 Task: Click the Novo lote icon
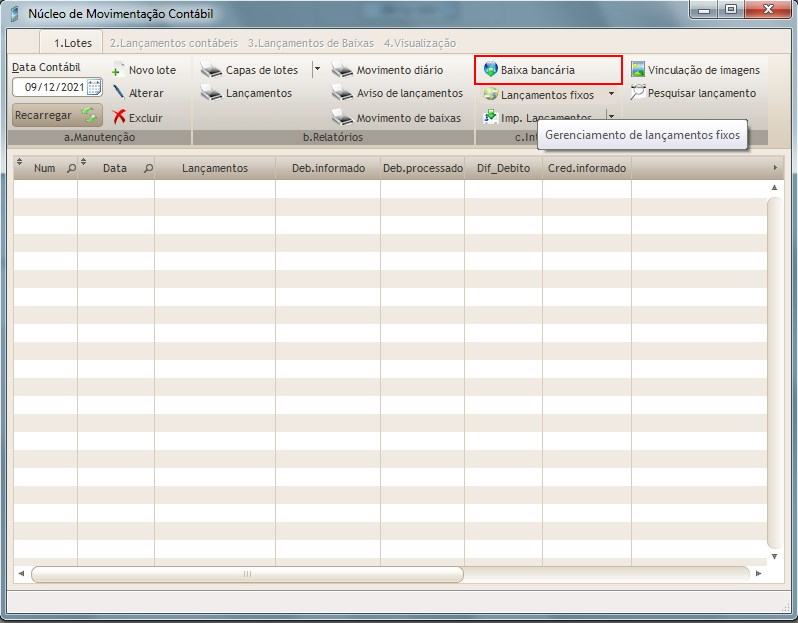click(118, 70)
